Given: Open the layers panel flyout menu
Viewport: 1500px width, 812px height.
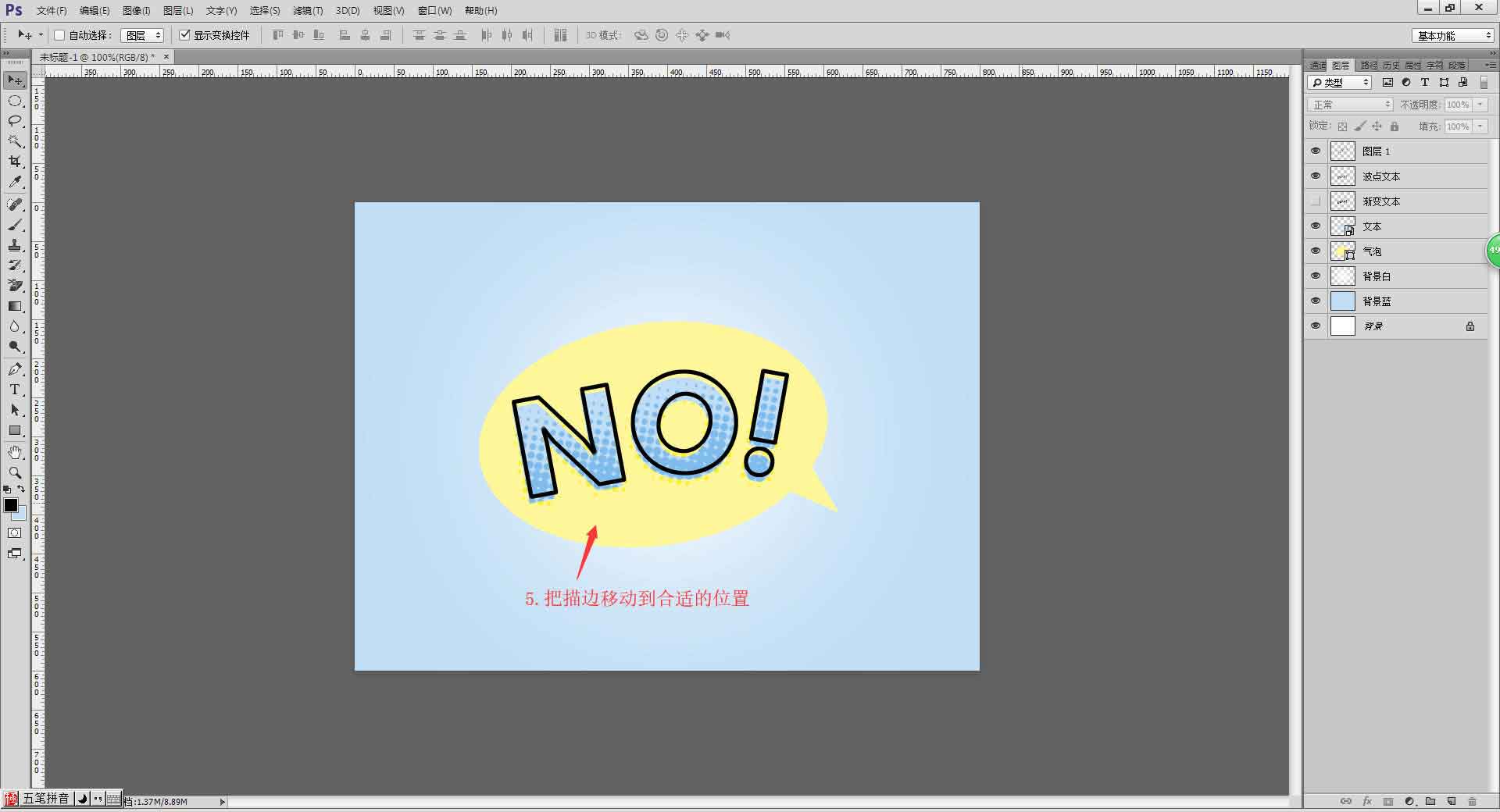Looking at the screenshot, I should click(x=1490, y=66).
